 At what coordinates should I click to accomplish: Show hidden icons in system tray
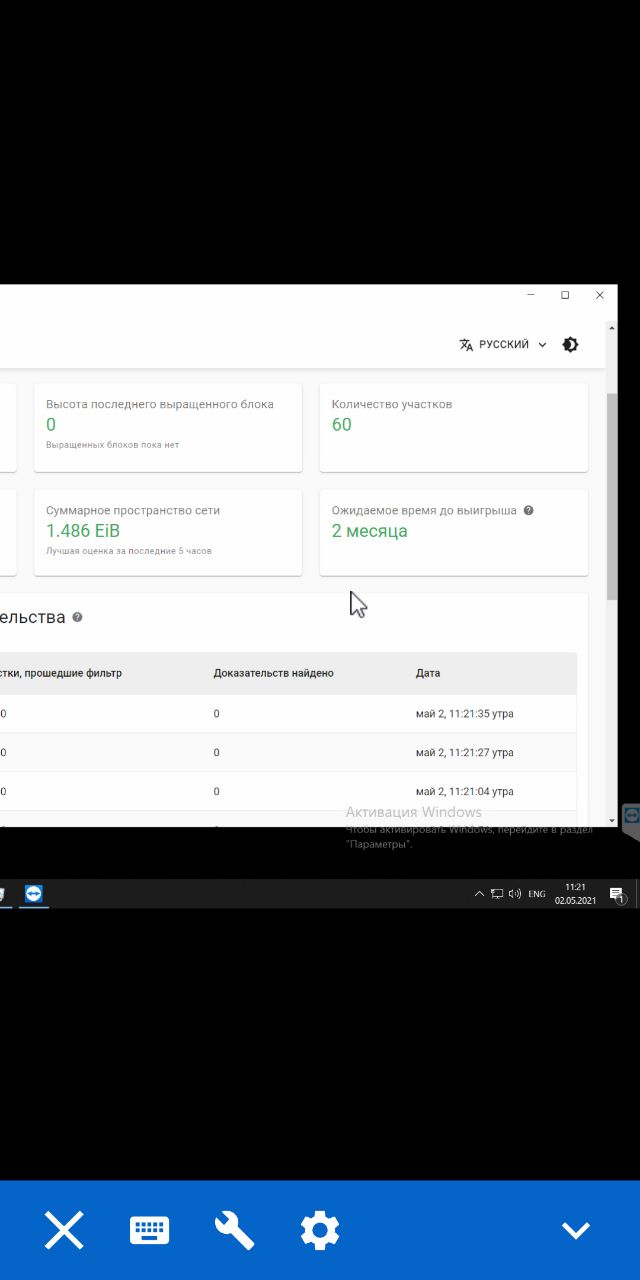[x=479, y=894]
